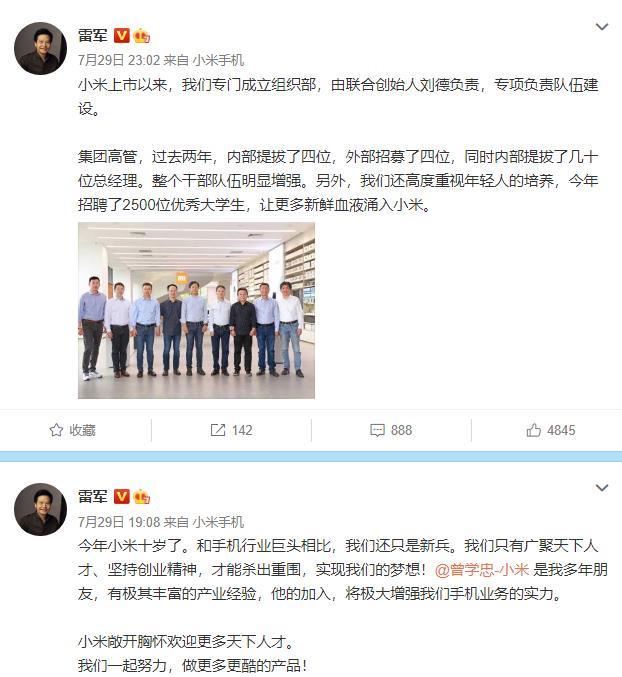Open the group photo attached to first post
Screen dimensions: 622x677
tap(196, 310)
